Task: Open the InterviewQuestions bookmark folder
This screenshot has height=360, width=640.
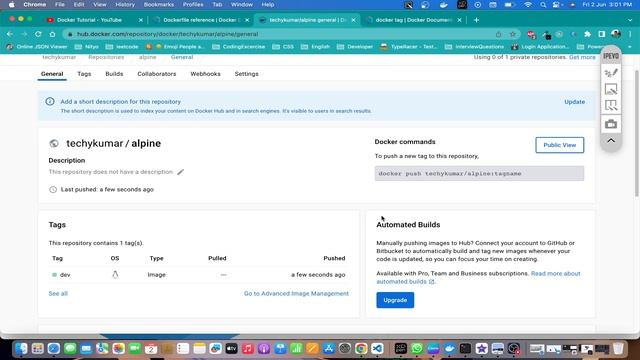Action: pyautogui.click(x=474, y=47)
